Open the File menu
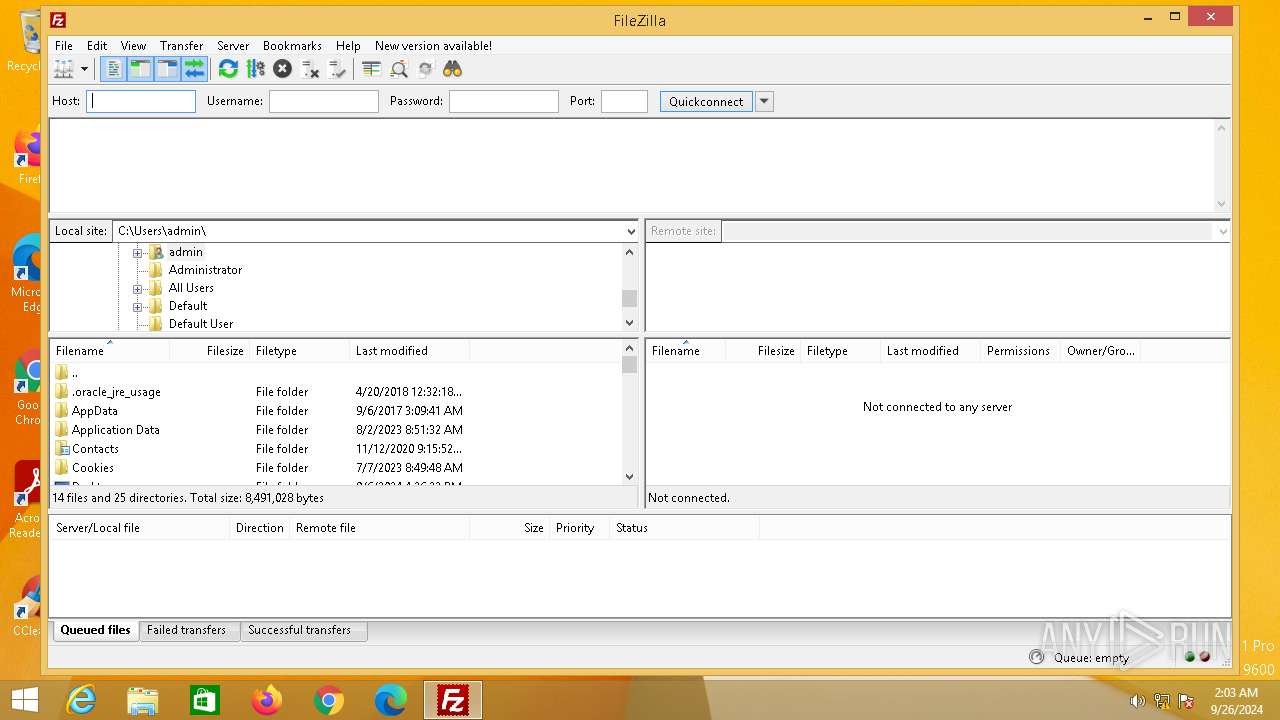This screenshot has width=1280, height=720. click(x=64, y=46)
